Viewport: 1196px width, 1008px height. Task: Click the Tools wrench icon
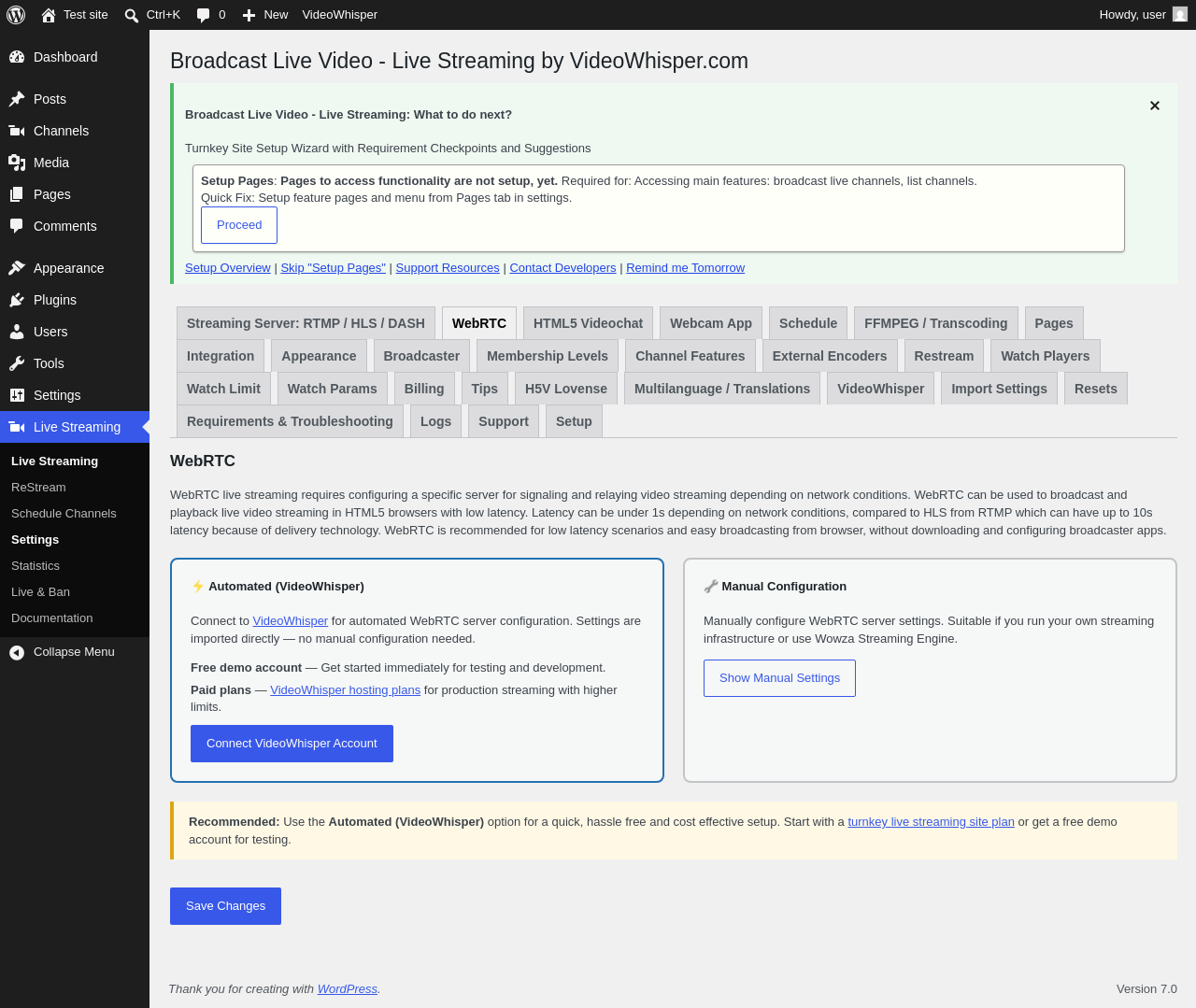point(17,363)
